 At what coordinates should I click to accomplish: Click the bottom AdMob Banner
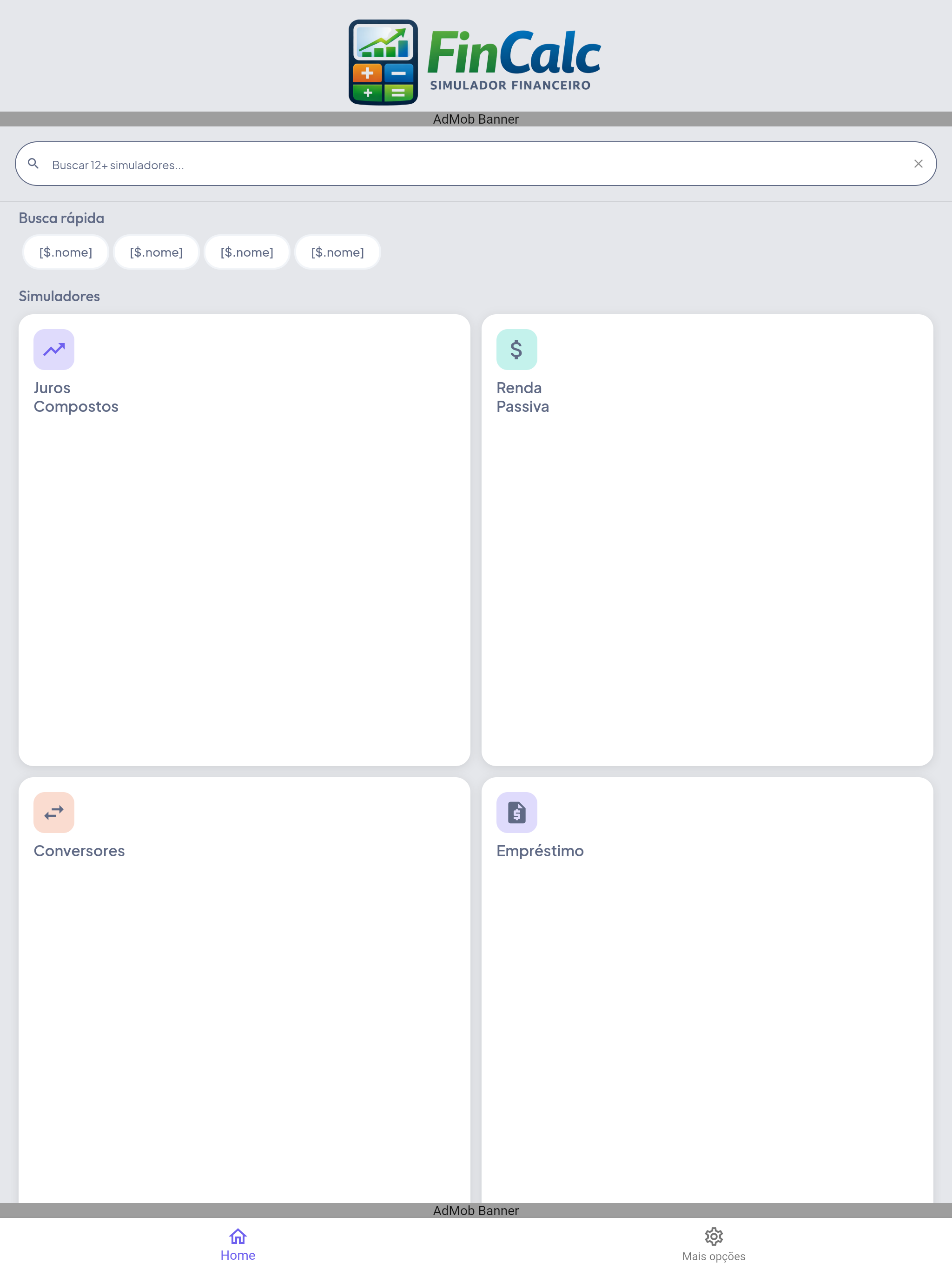click(x=476, y=1210)
